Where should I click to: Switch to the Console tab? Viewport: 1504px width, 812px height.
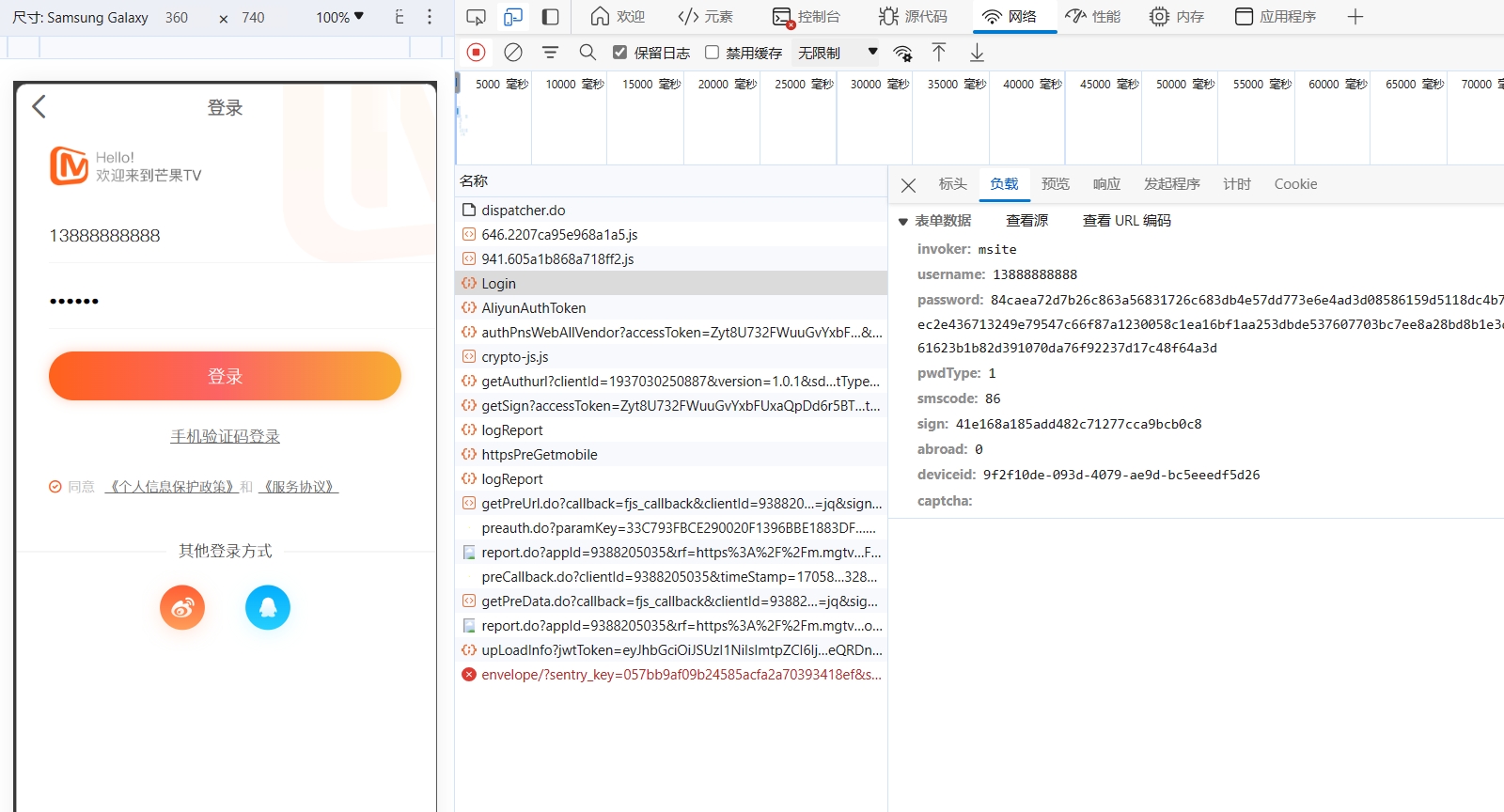pyautogui.click(x=807, y=17)
